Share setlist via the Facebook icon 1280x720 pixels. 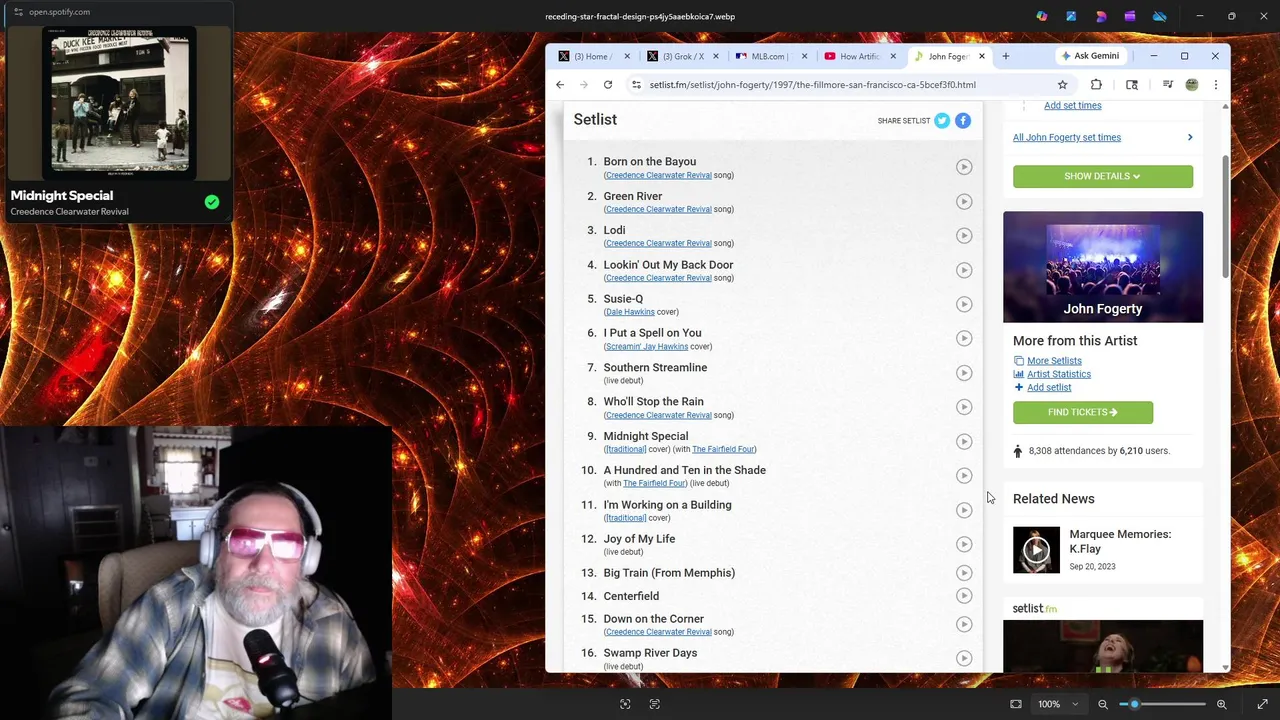click(963, 120)
